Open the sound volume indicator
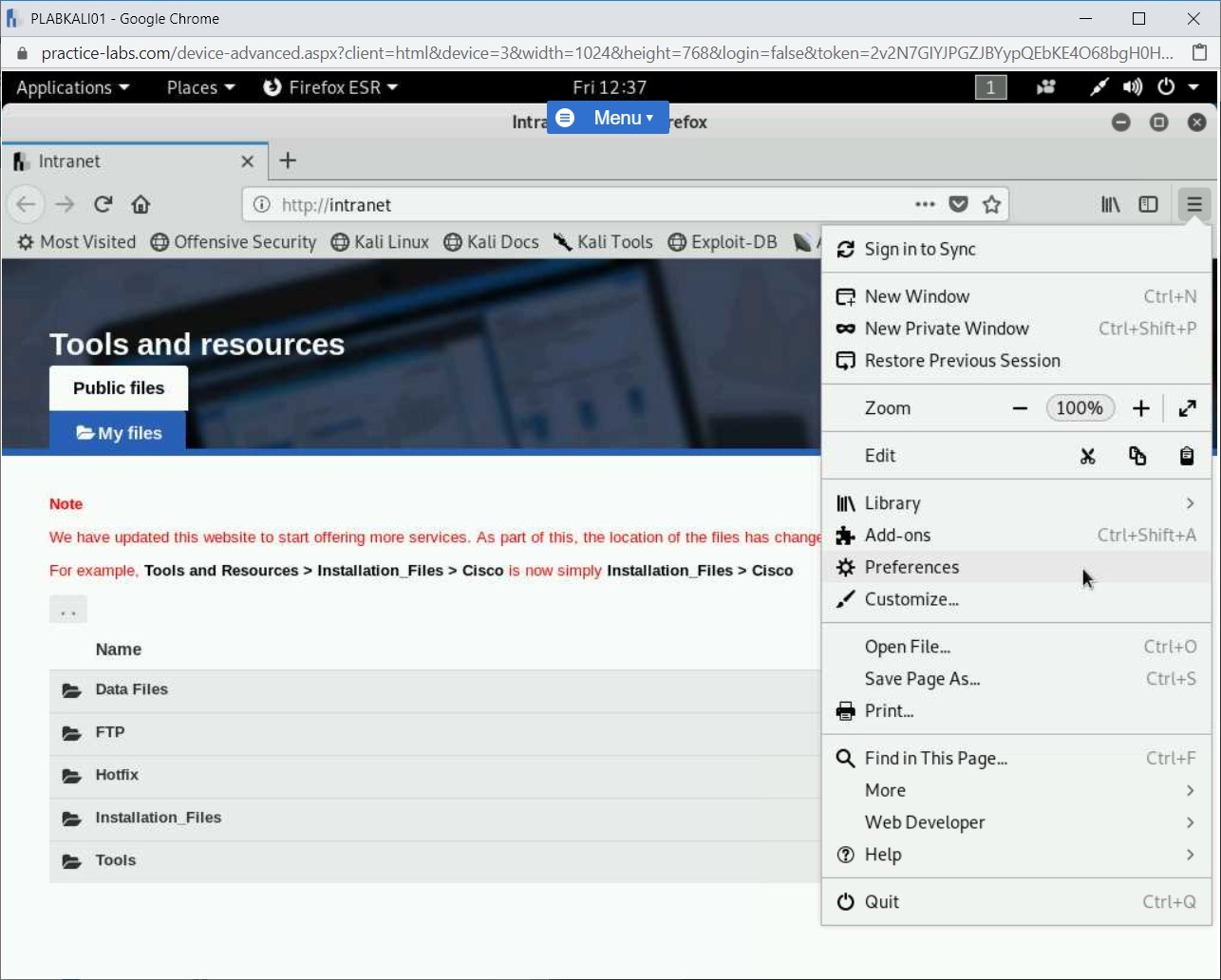1221x980 pixels. [x=1132, y=87]
